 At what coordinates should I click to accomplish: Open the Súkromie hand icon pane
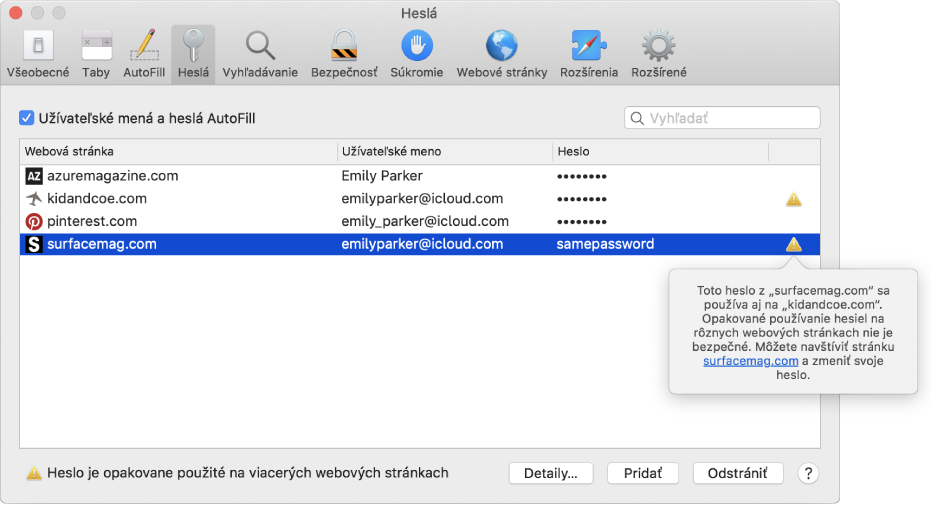click(x=417, y=55)
